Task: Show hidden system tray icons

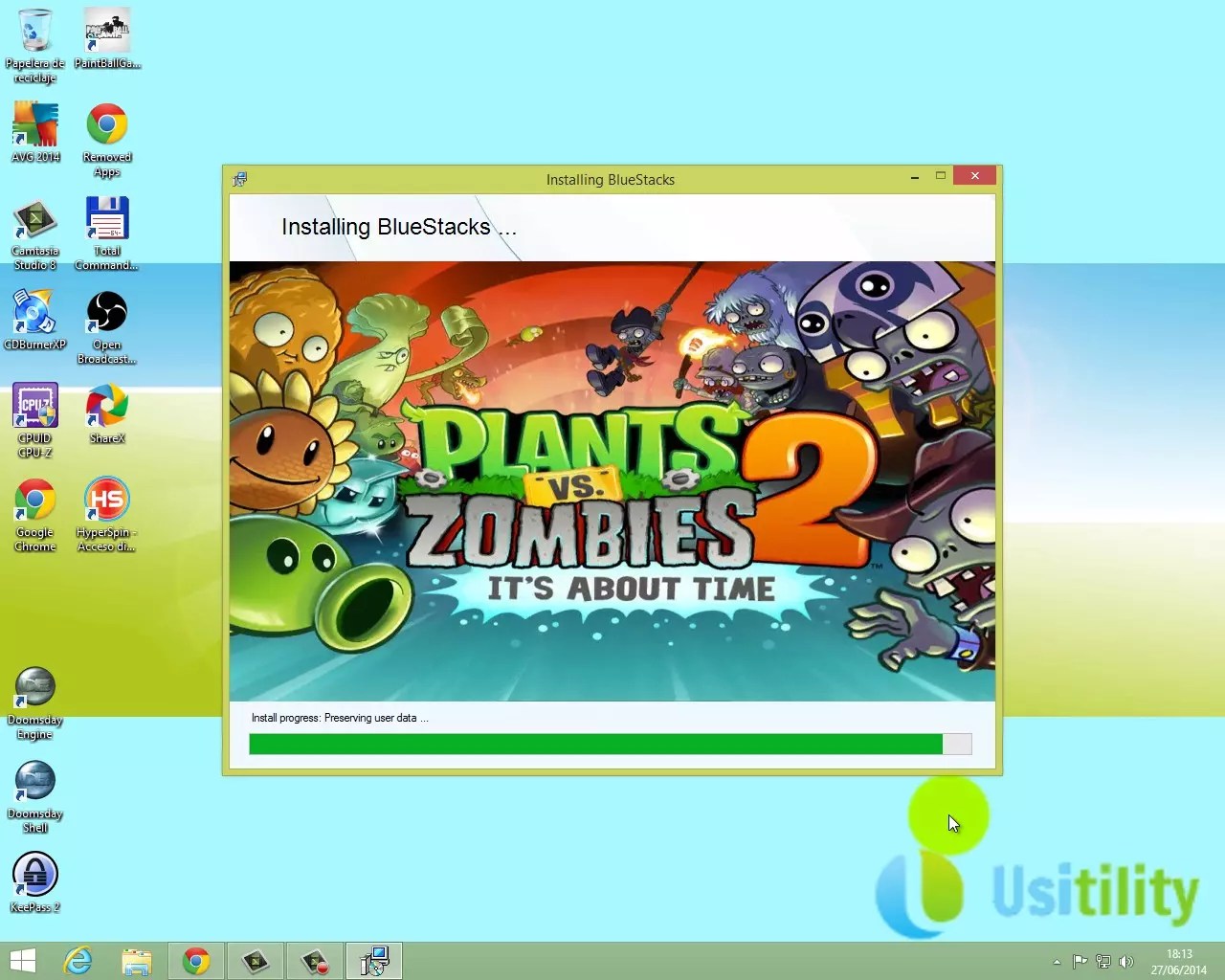Action: point(1057,962)
